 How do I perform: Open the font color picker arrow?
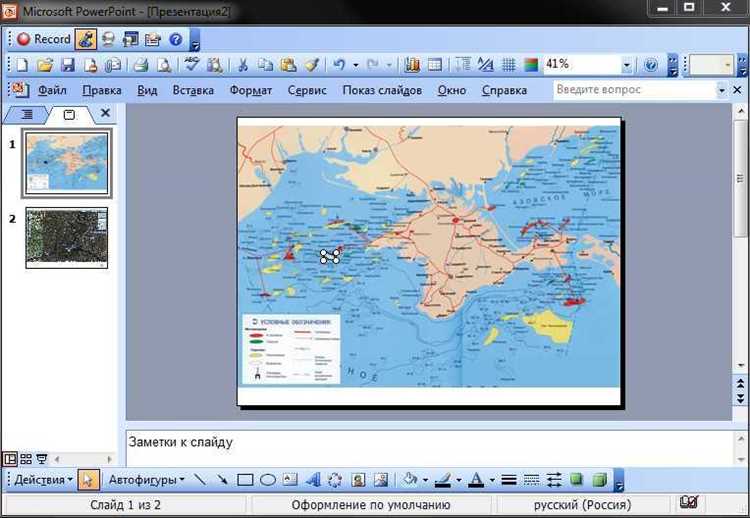pyautogui.click(x=492, y=480)
